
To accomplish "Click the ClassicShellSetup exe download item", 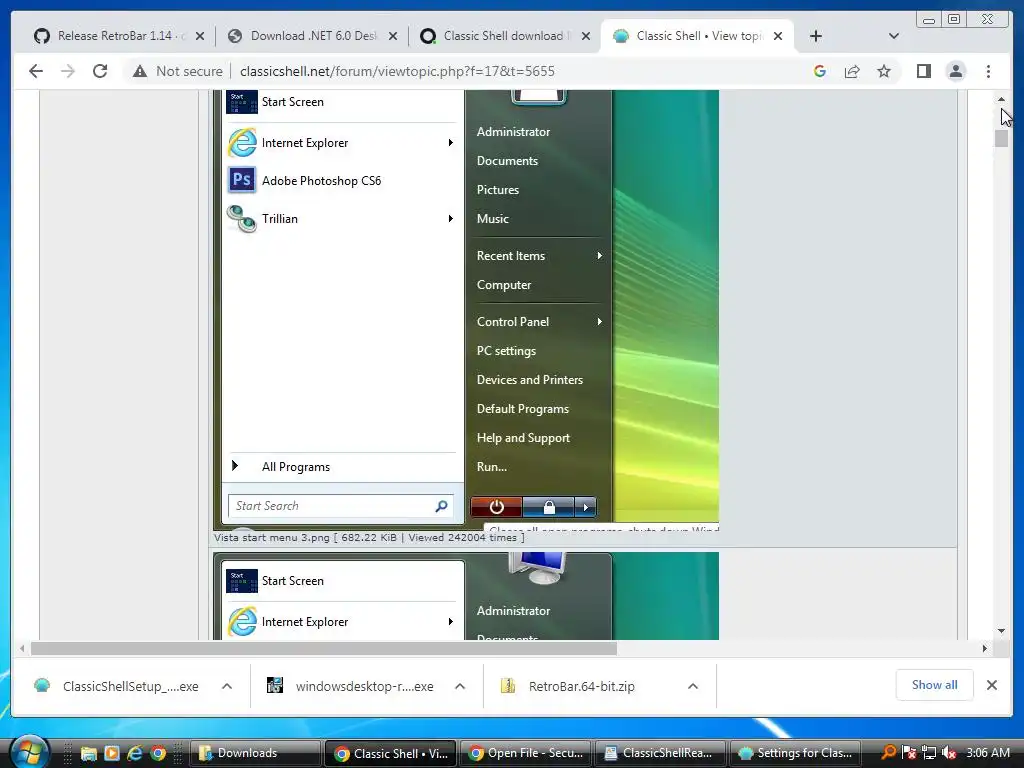I will [x=116, y=686].
